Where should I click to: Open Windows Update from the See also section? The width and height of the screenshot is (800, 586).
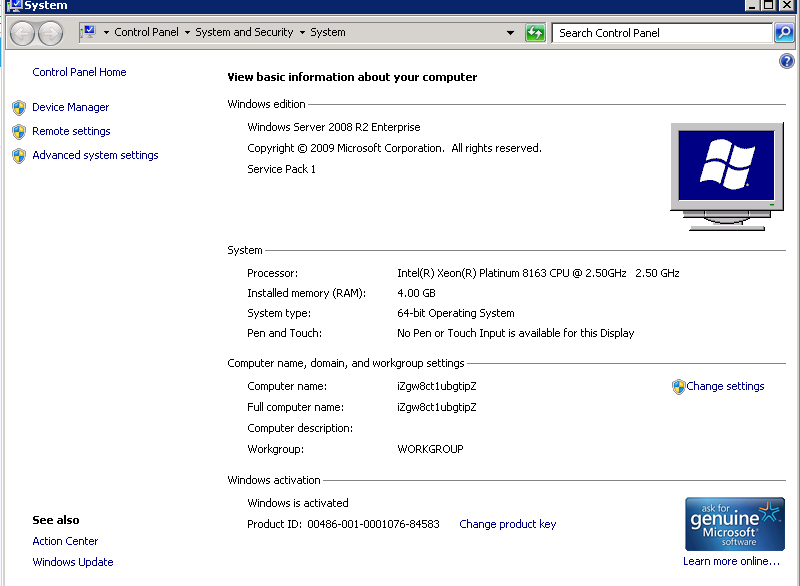tap(72, 562)
